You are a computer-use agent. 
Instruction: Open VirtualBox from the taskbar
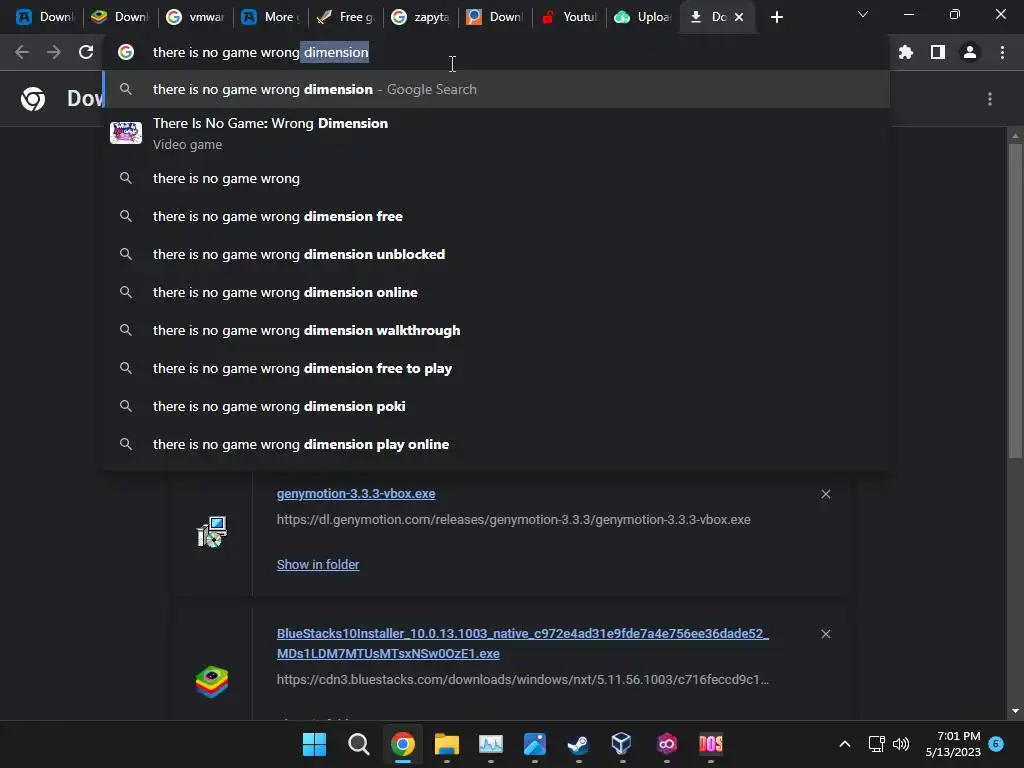(622, 744)
